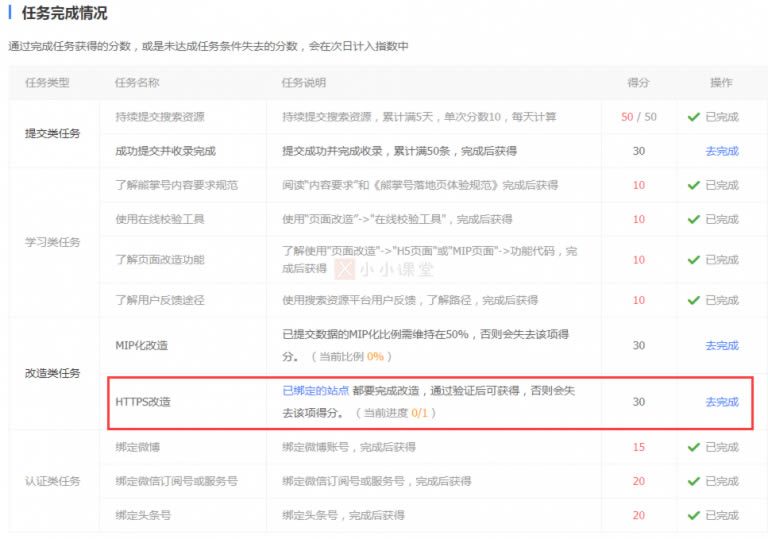This screenshot has width=768, height=539.
Task: Select the green check icon for 绑定头条号
Action: point(693,515)
